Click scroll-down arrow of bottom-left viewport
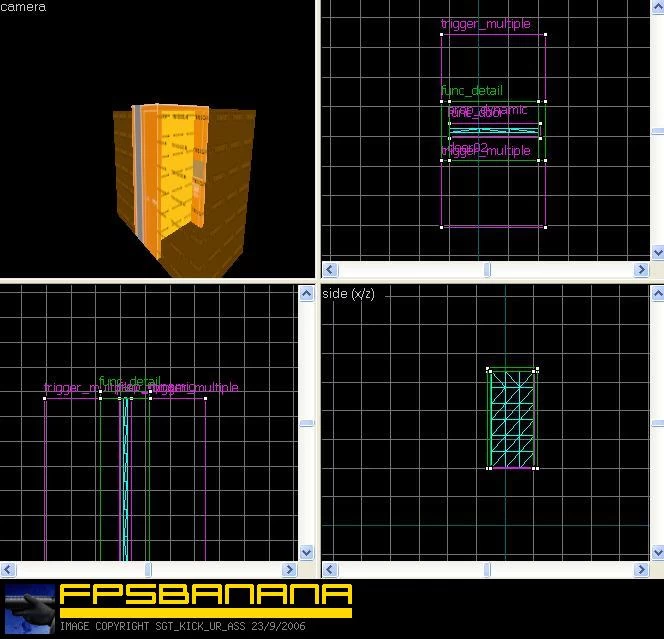Viewport: 664px width, 639px height. (307, 552)
